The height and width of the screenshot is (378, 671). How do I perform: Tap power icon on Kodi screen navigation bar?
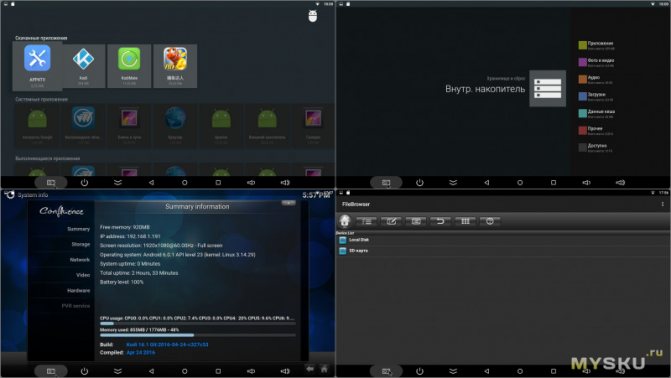pyautogui.click(x=84, y=371)
